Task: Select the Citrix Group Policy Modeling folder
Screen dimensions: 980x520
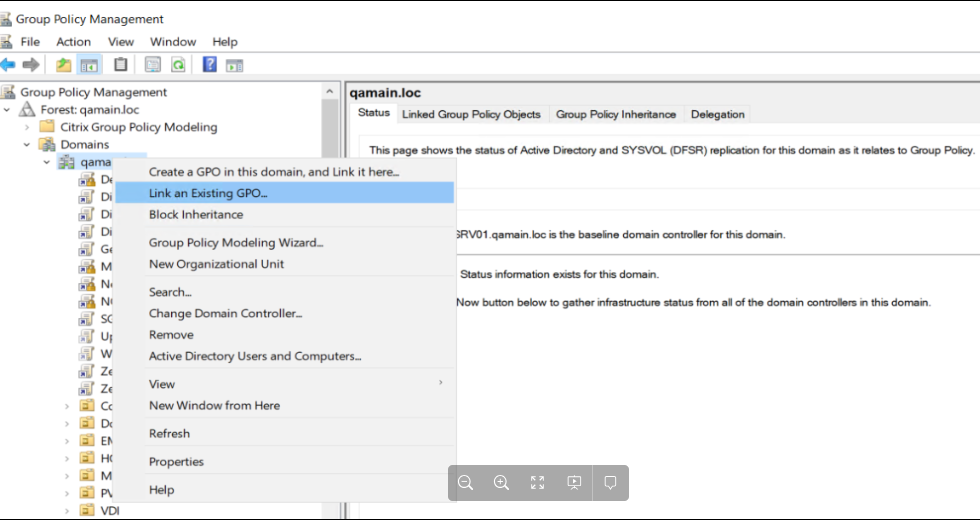Action: point(139,127)
